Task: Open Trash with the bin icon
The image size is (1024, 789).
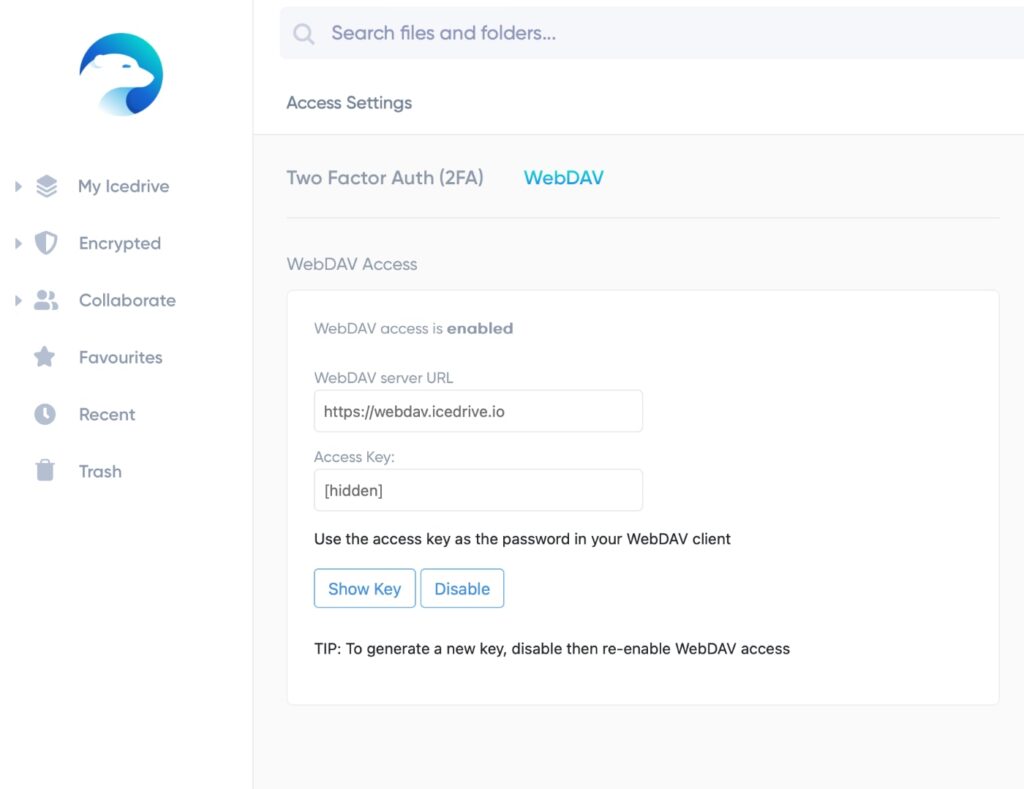Action: (x=45, y=471)
